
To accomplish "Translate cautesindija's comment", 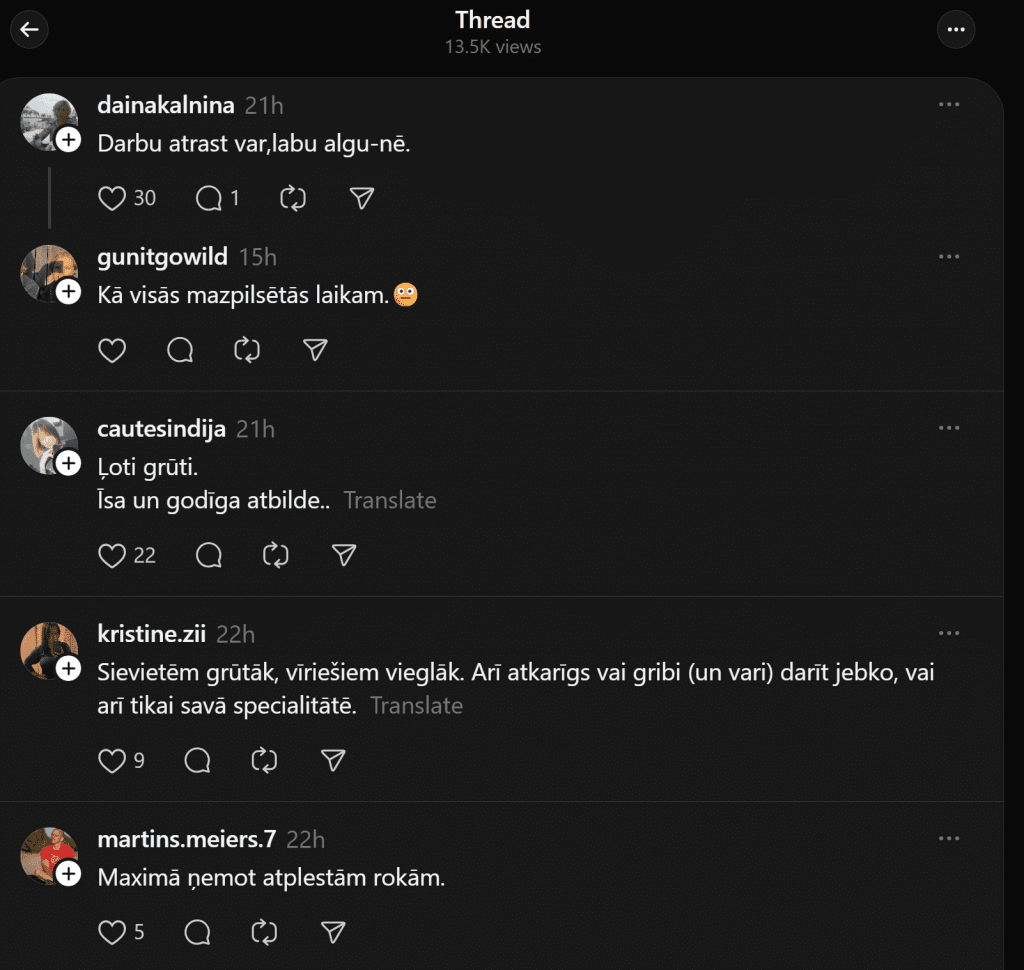I will click(x=390, y=500).
